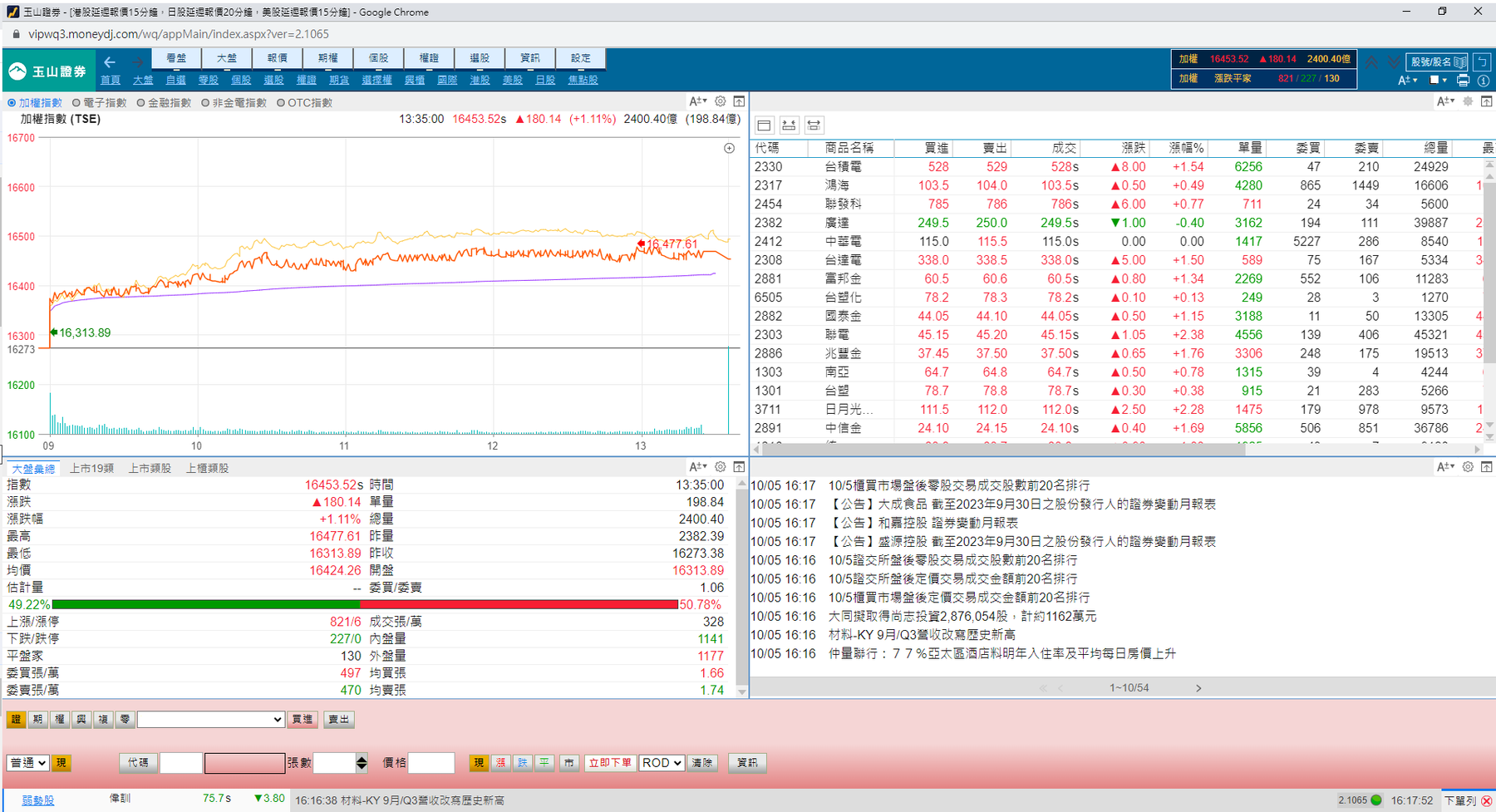Click the double up-chevron icon in header
Image resolution: width=1496 pixels, height=812 pixels.
1371,62
